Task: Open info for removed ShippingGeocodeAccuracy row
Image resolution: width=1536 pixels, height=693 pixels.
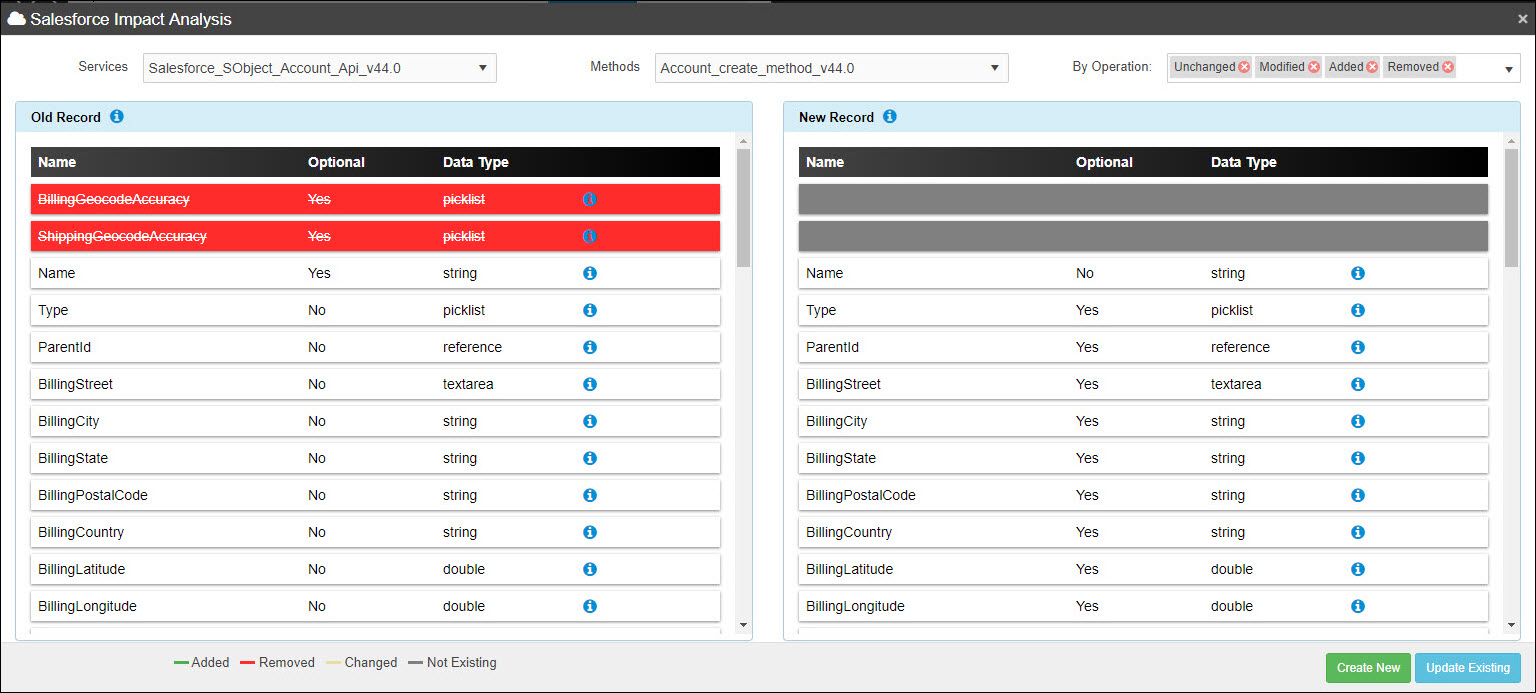Action: click(x=590, y=236)
